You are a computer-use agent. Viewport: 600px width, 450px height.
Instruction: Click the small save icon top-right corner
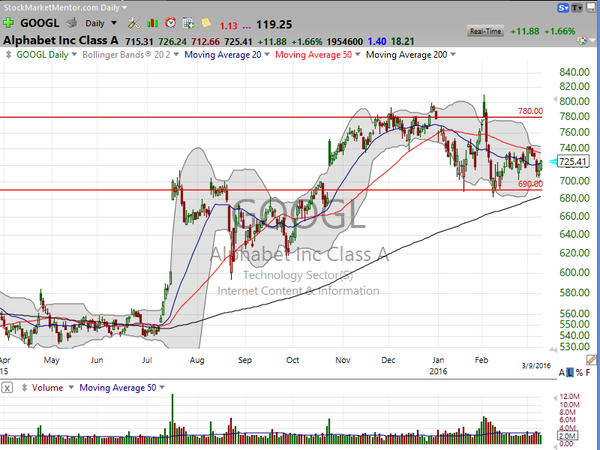pyautogui.click(x=592, y=7)
